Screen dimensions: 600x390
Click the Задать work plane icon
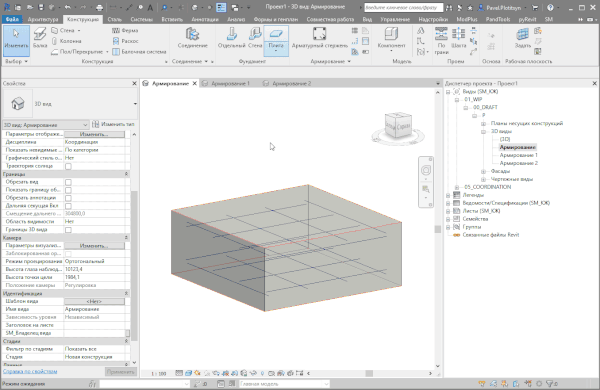tap(522, 38)
